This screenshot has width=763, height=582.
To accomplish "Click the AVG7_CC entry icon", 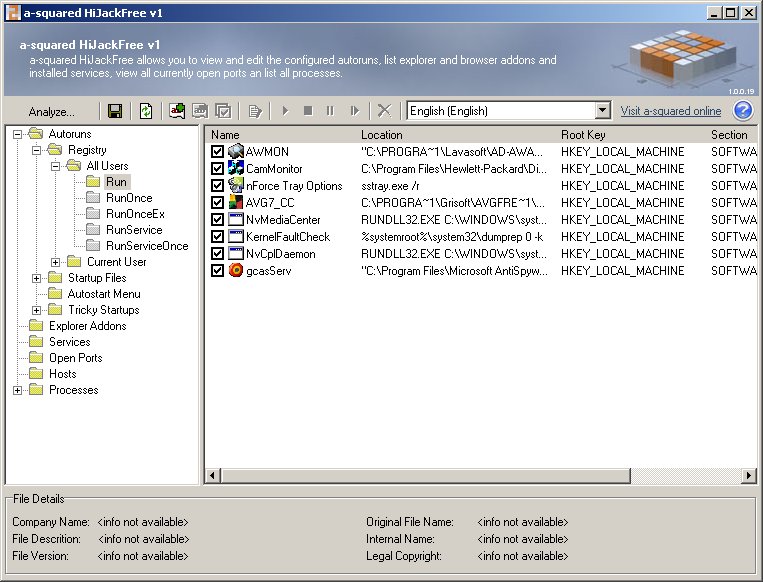I will pyautogui.click(x=236, y=203).
